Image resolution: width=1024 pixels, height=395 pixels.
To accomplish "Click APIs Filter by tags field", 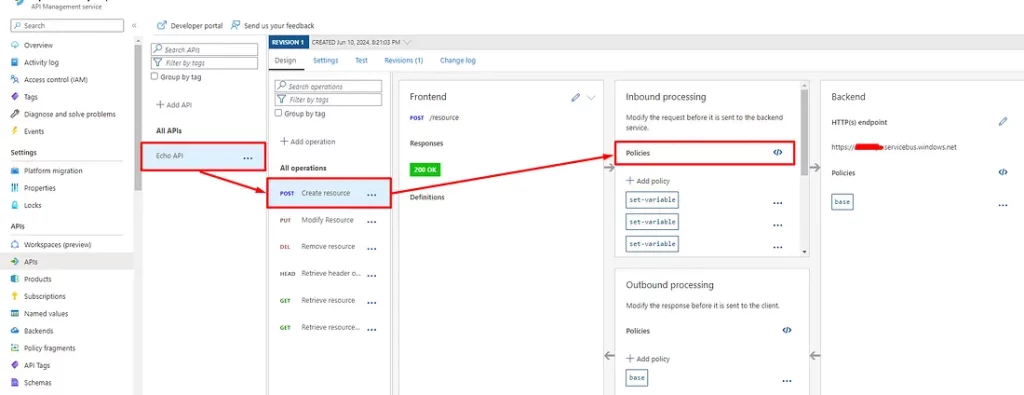I will coord(204,63).
